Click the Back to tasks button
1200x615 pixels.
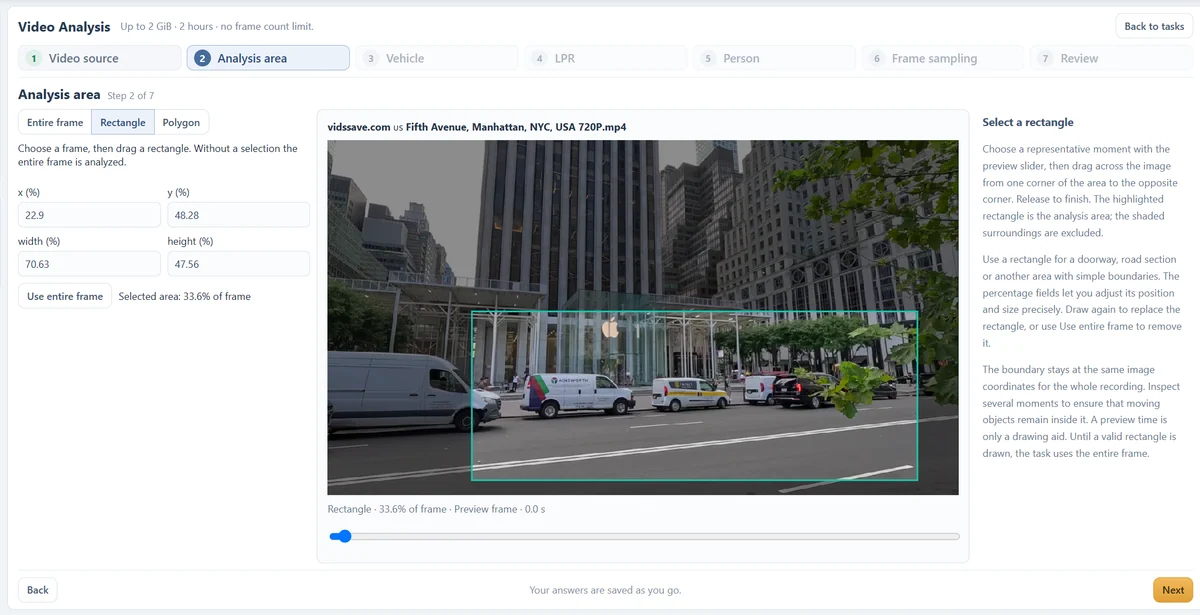[x=1154, y=26]
